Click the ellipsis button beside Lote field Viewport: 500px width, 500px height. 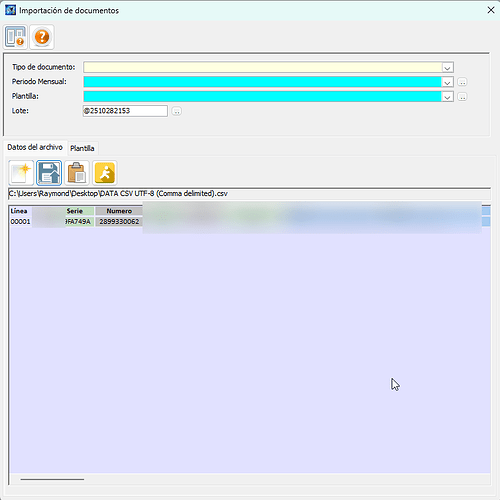tap(177, 111)
